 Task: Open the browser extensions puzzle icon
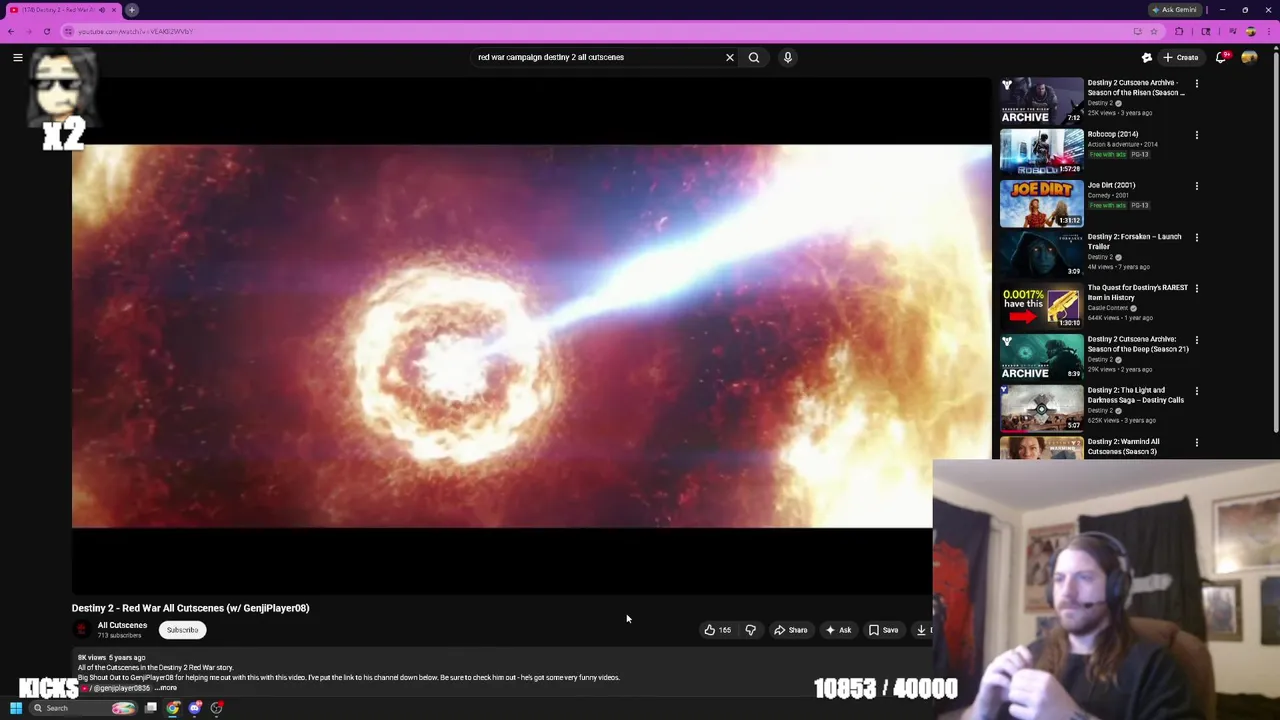(1179, 31)
